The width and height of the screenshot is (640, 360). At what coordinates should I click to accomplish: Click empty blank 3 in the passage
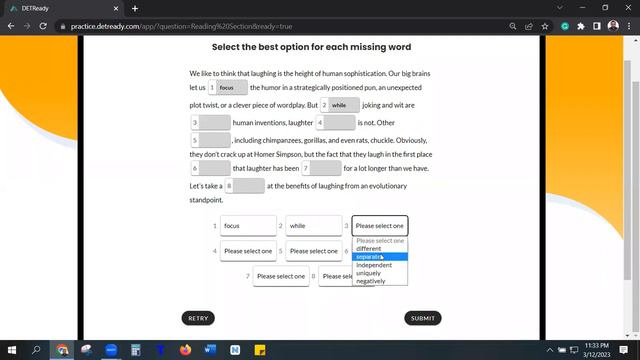click(211, 122)
